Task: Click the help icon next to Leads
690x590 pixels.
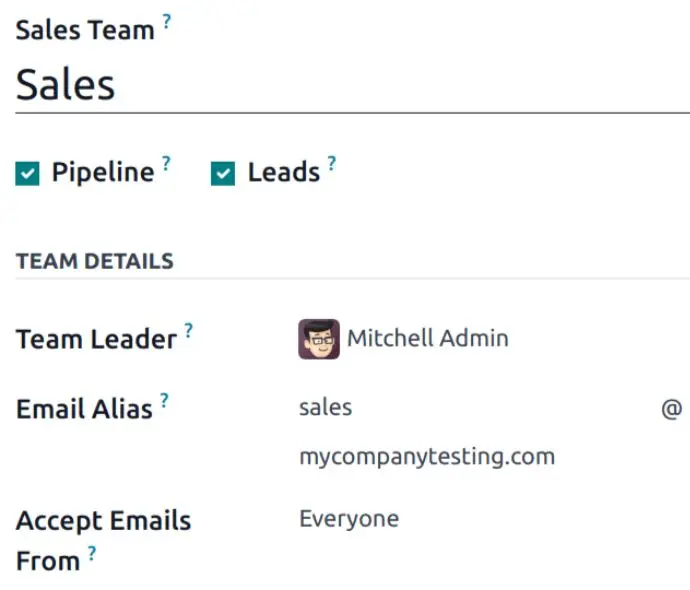Action: pyautogui.click(x=332, y=163)
